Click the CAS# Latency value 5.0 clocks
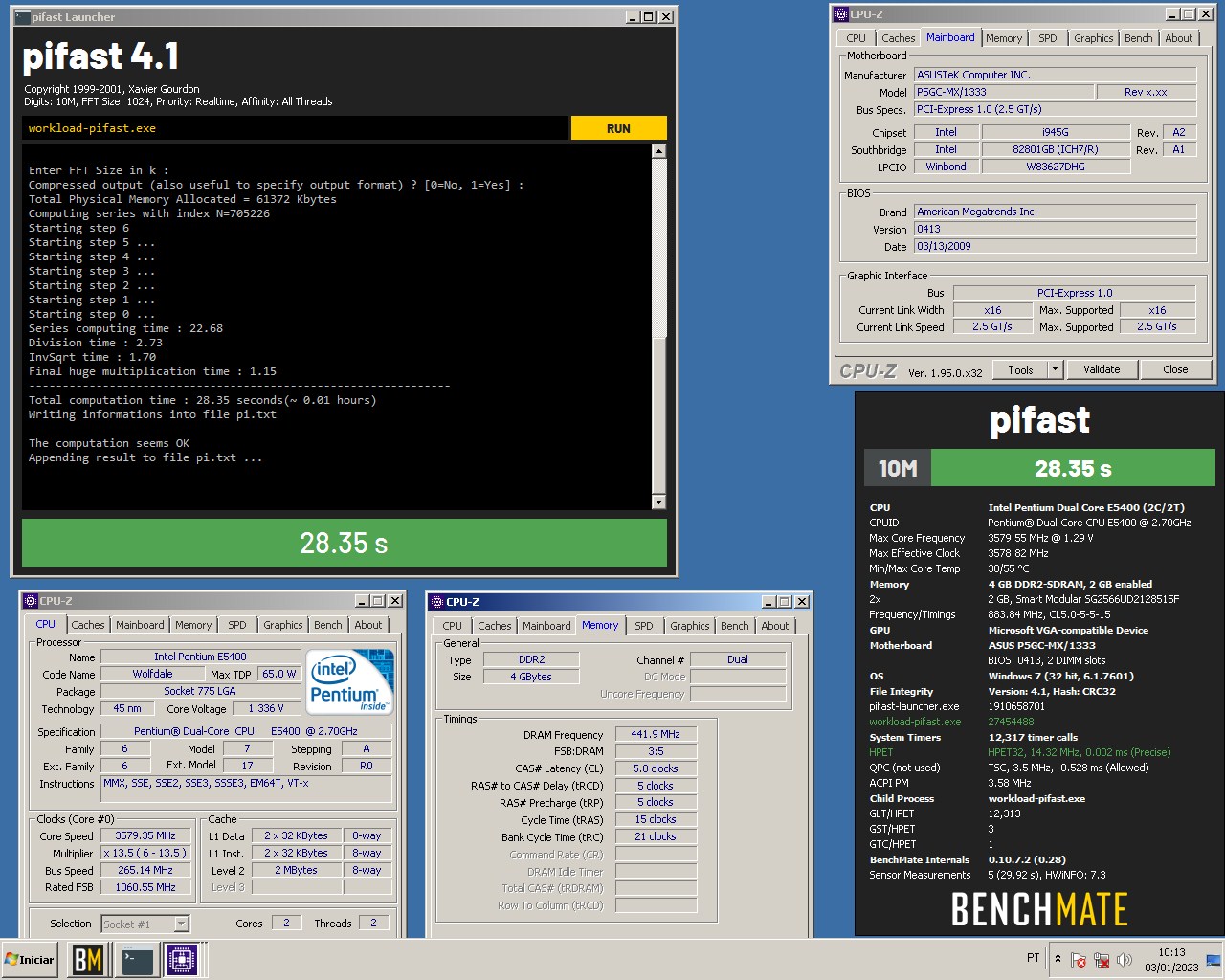 click(656, 768)
